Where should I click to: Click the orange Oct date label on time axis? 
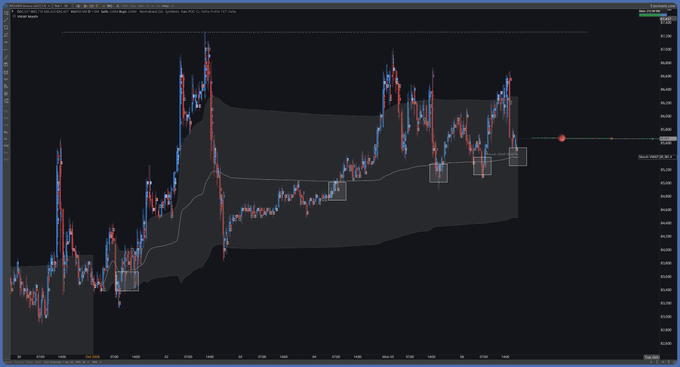click(x=92, y=357)
